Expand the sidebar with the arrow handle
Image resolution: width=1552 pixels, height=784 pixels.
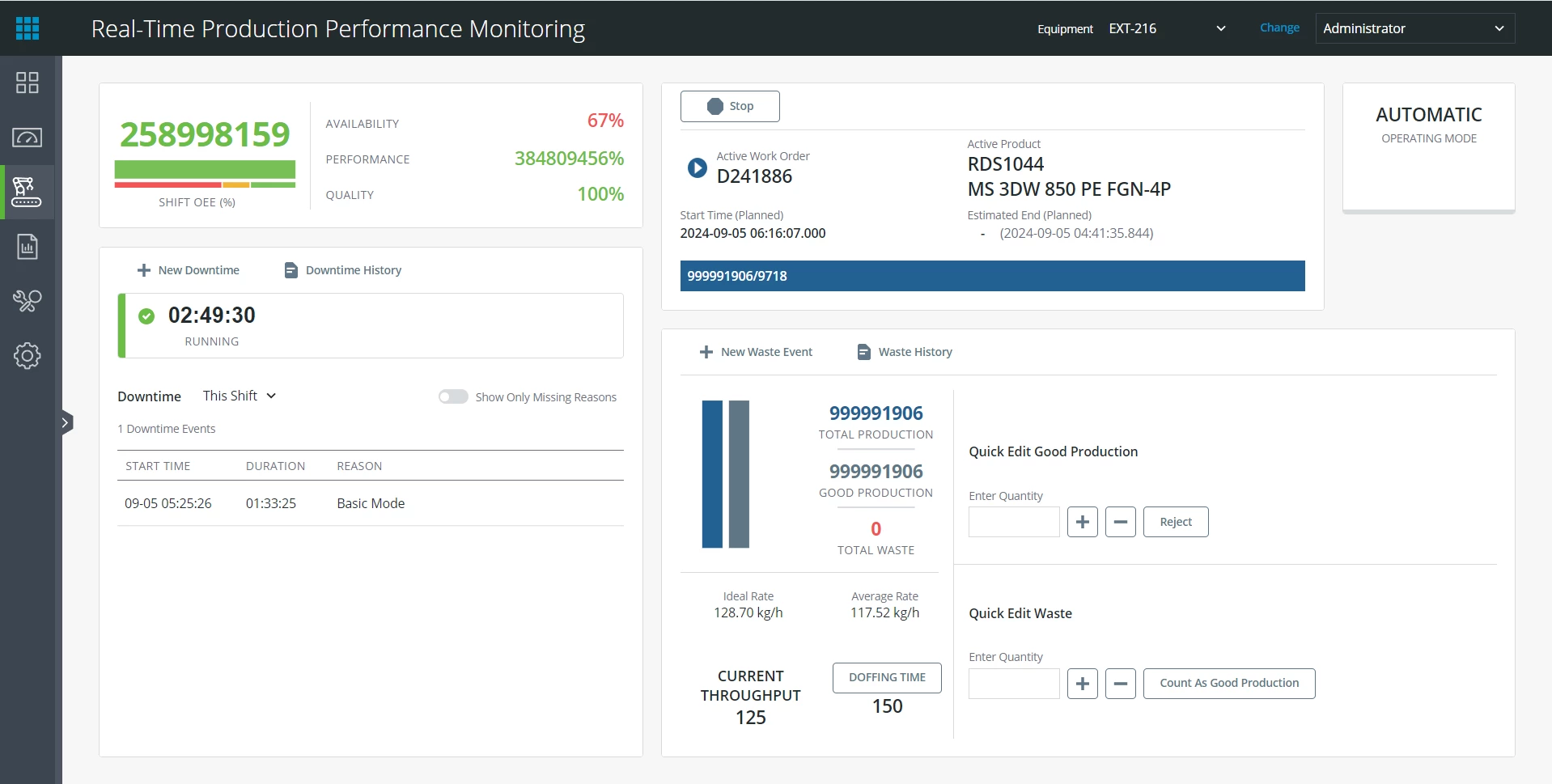[66, 422]
